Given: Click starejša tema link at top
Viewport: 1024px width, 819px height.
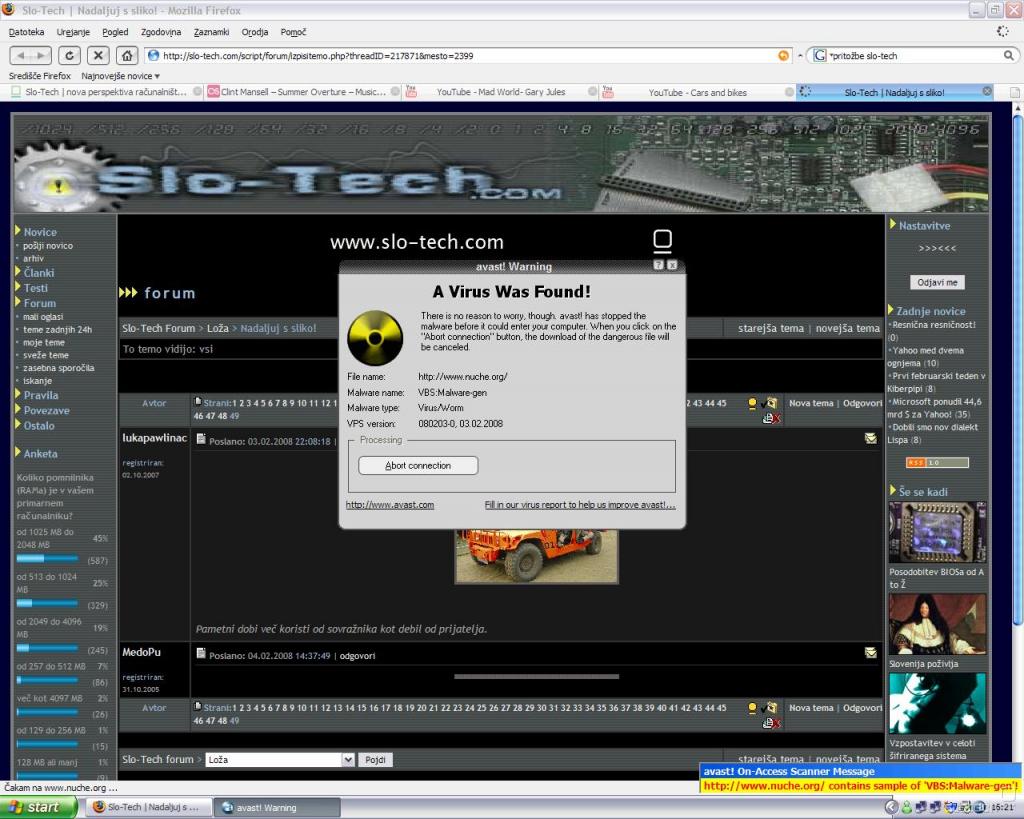Looking at the screenshot, I should (x=771, y=328).
